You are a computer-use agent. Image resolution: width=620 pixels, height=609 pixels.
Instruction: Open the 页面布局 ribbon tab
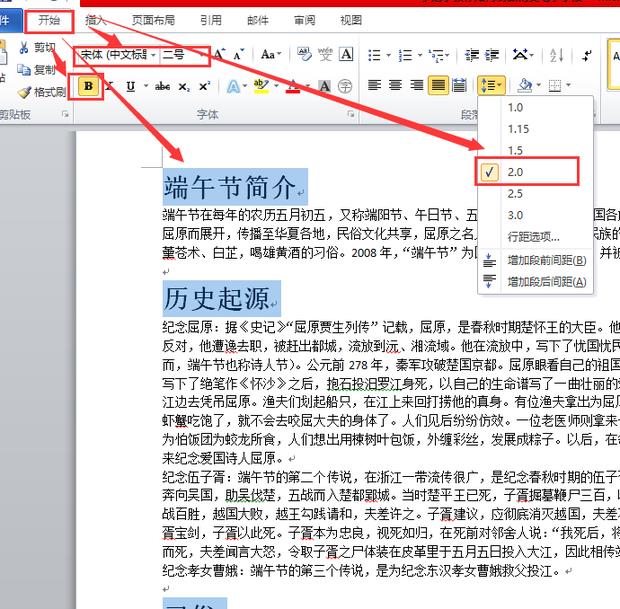(x=153, y=19)
